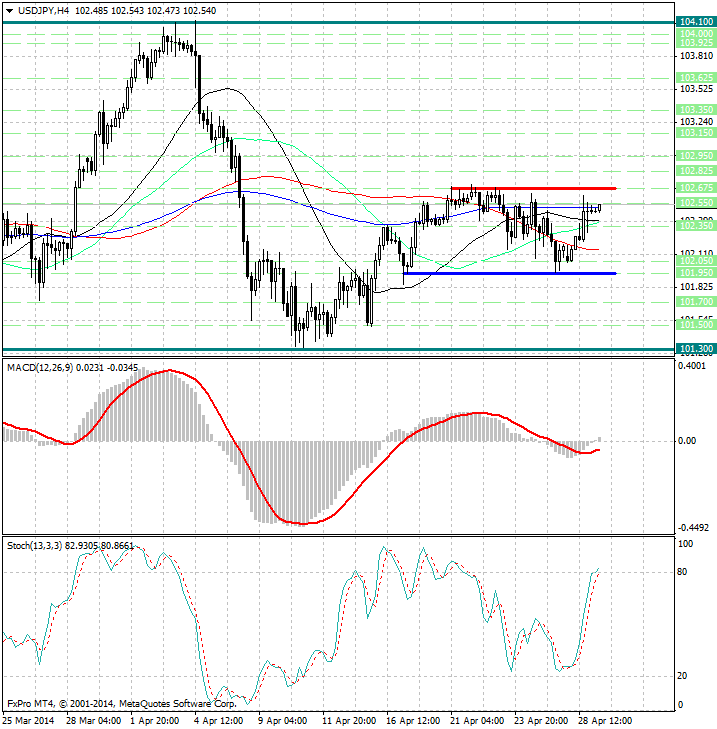
Task: Select the 28 Apr 12:00 time label
Action: point(605,721)
